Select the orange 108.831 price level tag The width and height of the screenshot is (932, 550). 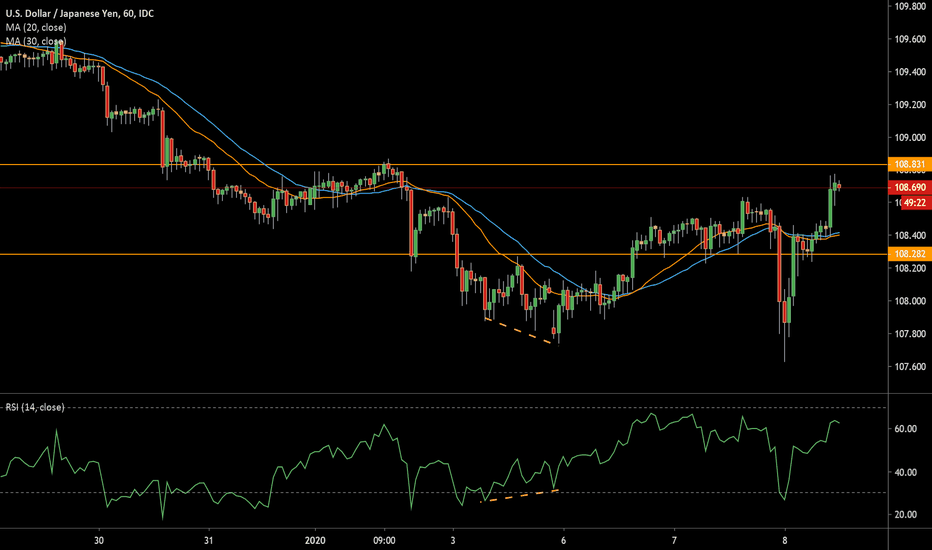[x=910, y=164]
